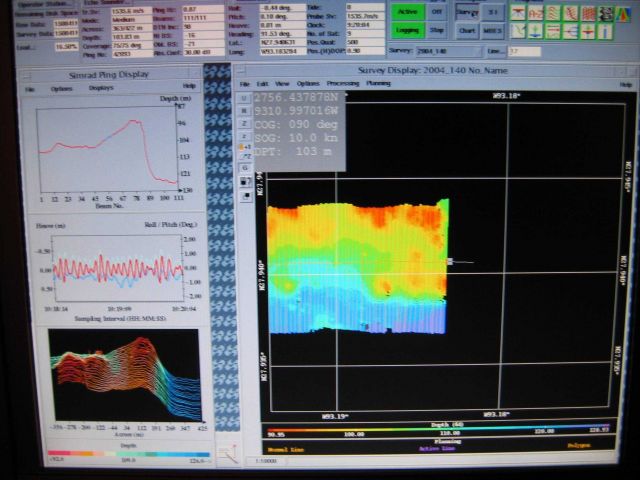Click the 'Polygon' planning legend text
Viewport: 640px width, 480px height.
tap(579, 446)
